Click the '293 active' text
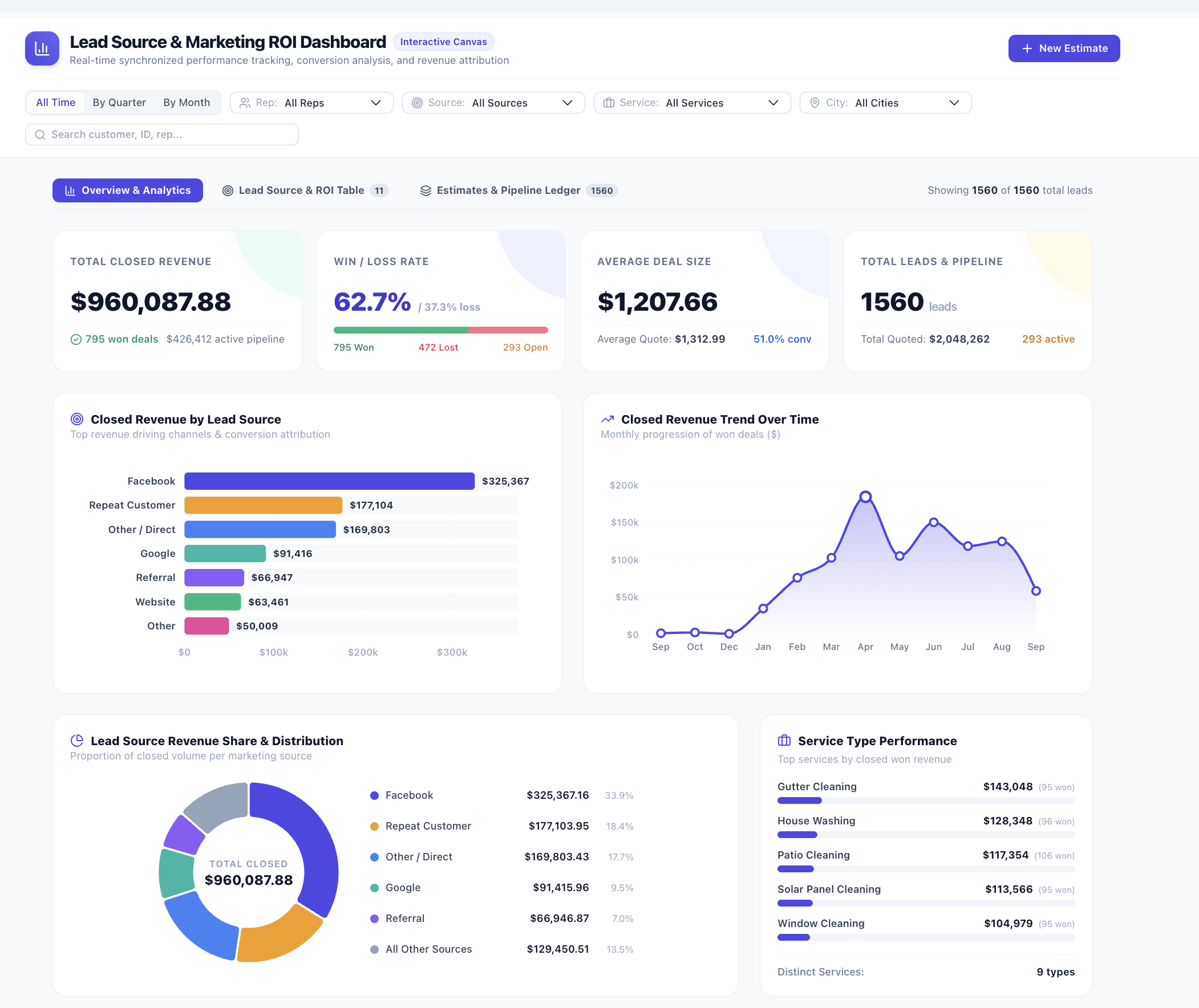1199x1008 pixels. pos(1048,339)
